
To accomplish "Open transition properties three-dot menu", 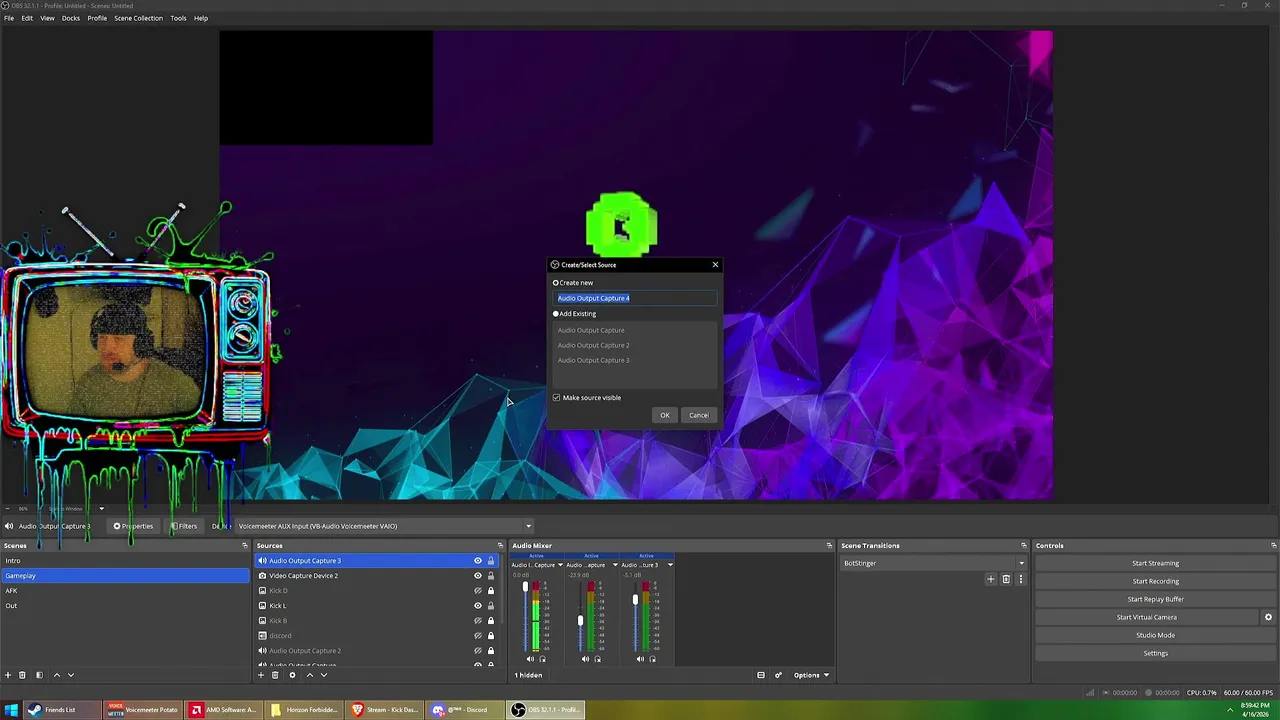I will point(1020,579).
